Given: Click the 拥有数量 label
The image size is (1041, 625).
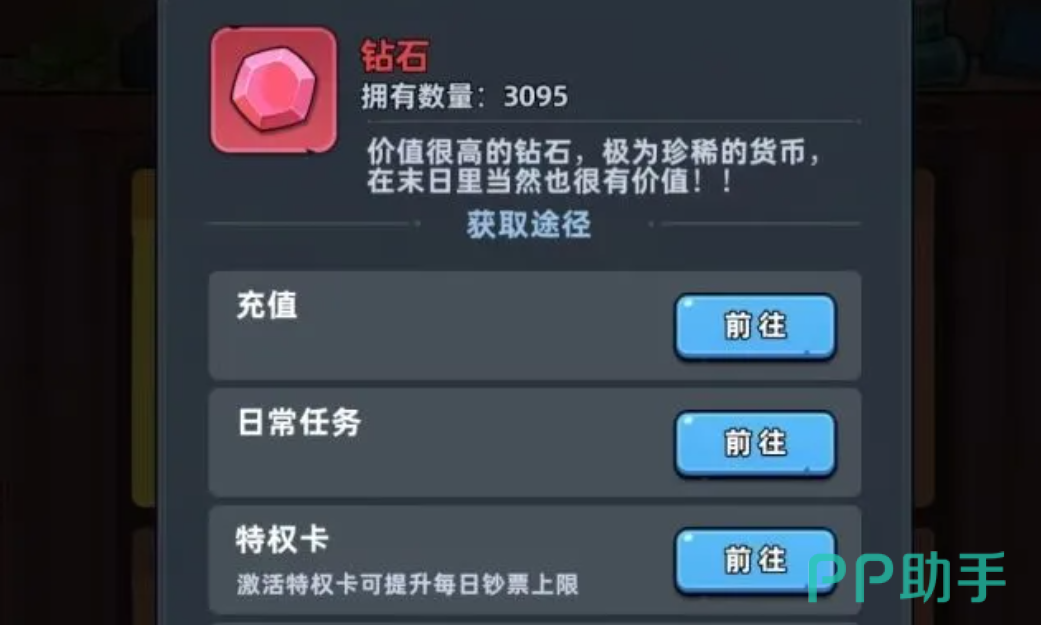Looking at the screenshot, I should (417, 97).
